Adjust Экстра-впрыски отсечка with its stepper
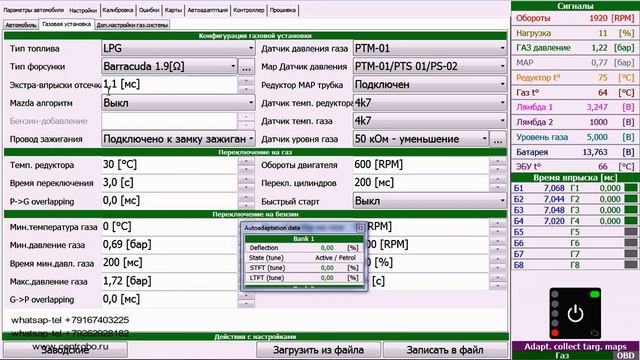 [x=246, y=84]
